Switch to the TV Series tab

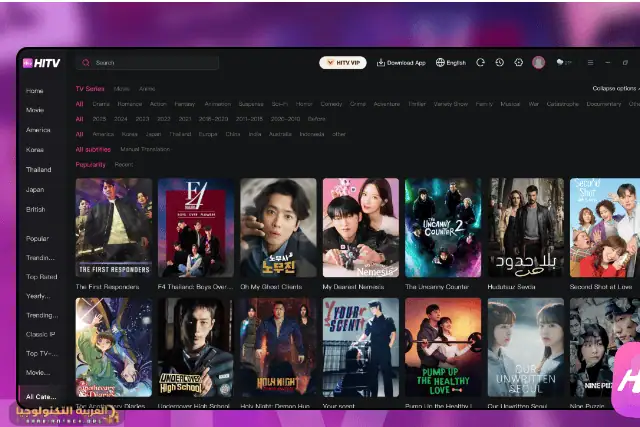click(90, 89)
